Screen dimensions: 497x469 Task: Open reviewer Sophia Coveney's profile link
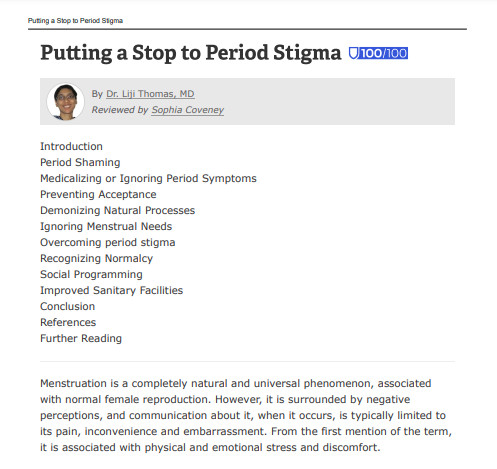pos(188,110)
